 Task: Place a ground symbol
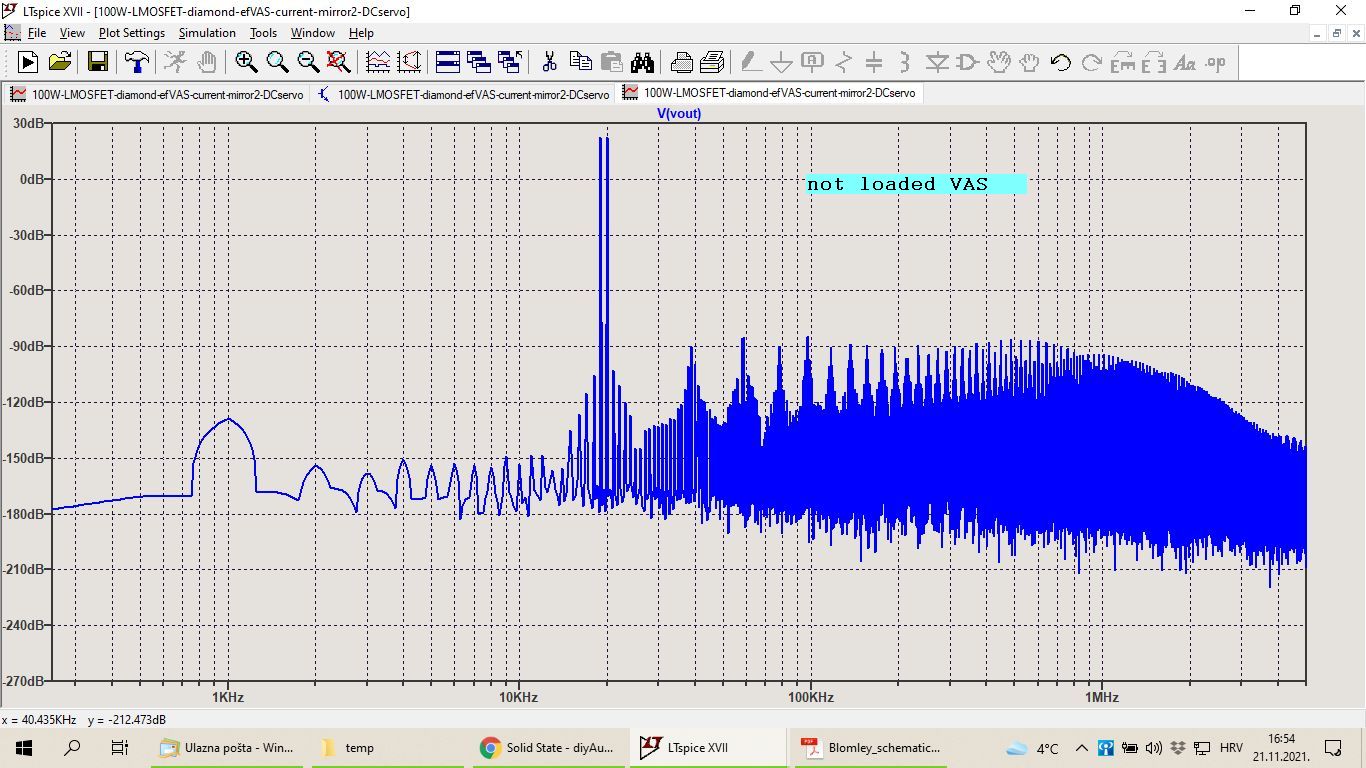(x=781, y=62)
